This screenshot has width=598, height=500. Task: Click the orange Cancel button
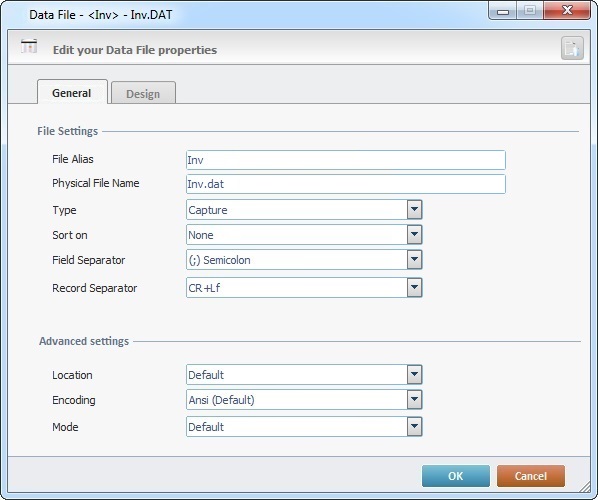530,476
